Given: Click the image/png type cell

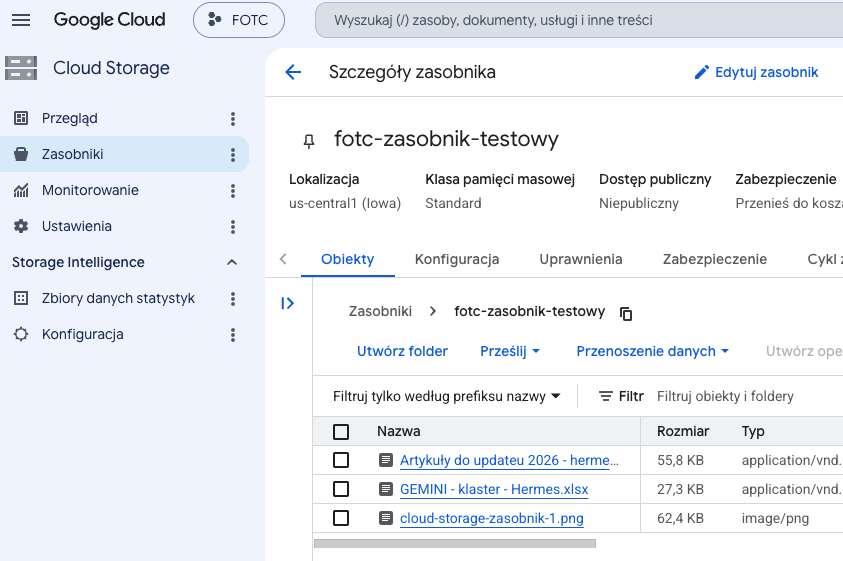Looking at the screenshot, I should [775, 519].
